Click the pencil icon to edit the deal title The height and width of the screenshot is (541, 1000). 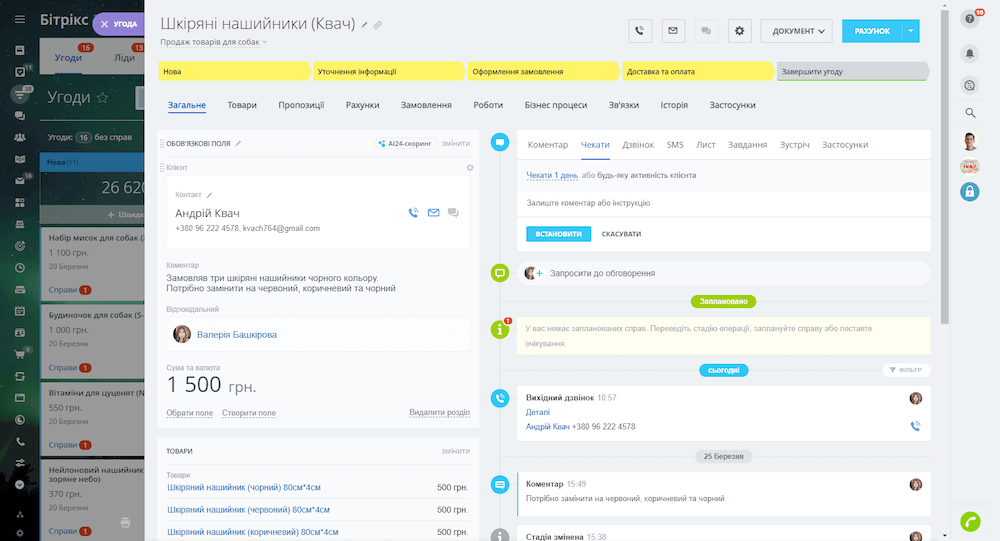(365, 25)
